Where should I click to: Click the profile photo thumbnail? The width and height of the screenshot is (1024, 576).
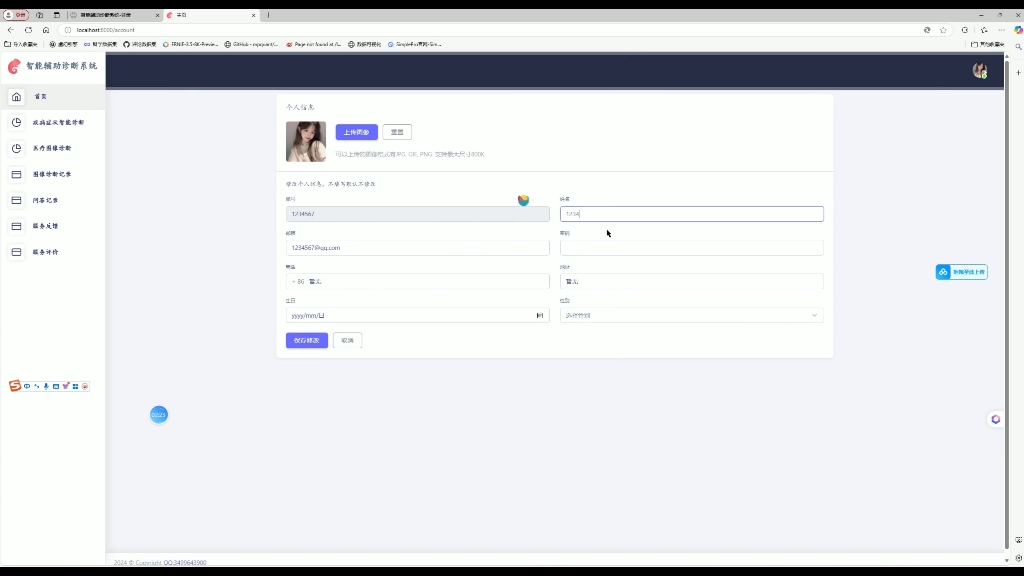(306, 142)
